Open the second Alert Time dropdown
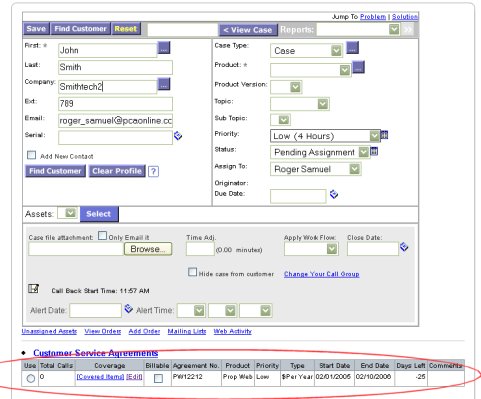This screenshot has width=481, height=399. (x=223, y=310)
